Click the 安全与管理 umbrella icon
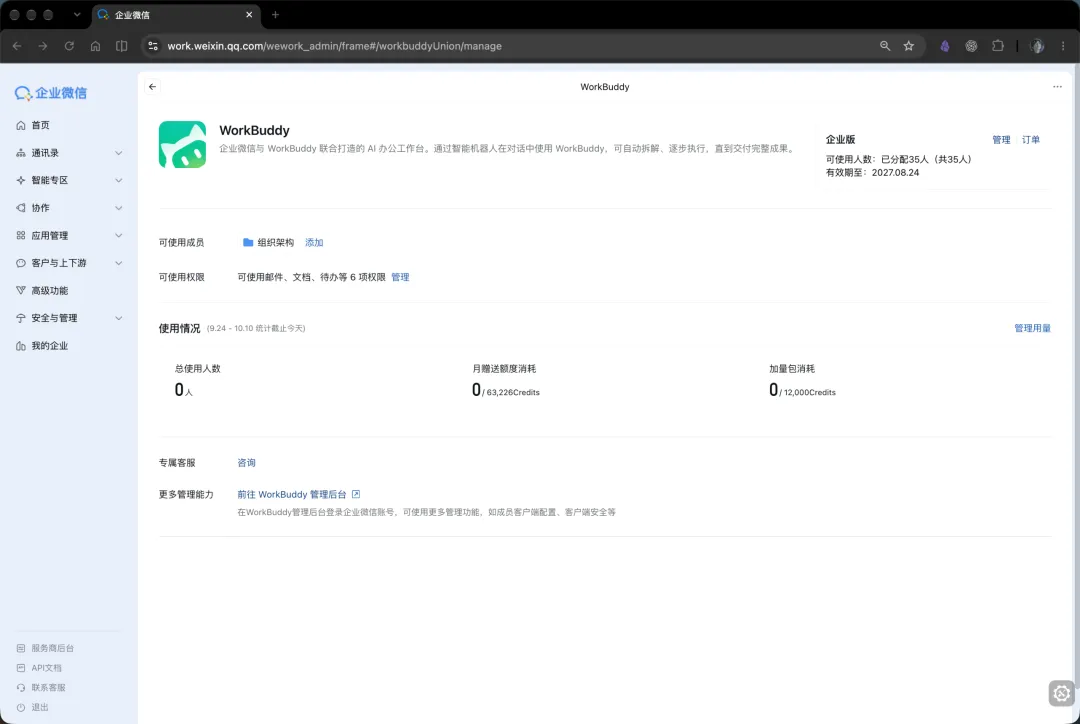This screenshot has width=1080, height=724. [21, 318]
